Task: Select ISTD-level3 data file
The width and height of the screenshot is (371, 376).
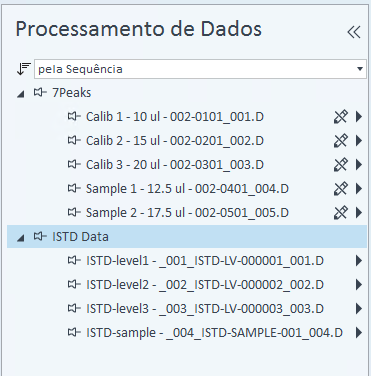Action: click(x=205, y=309)
